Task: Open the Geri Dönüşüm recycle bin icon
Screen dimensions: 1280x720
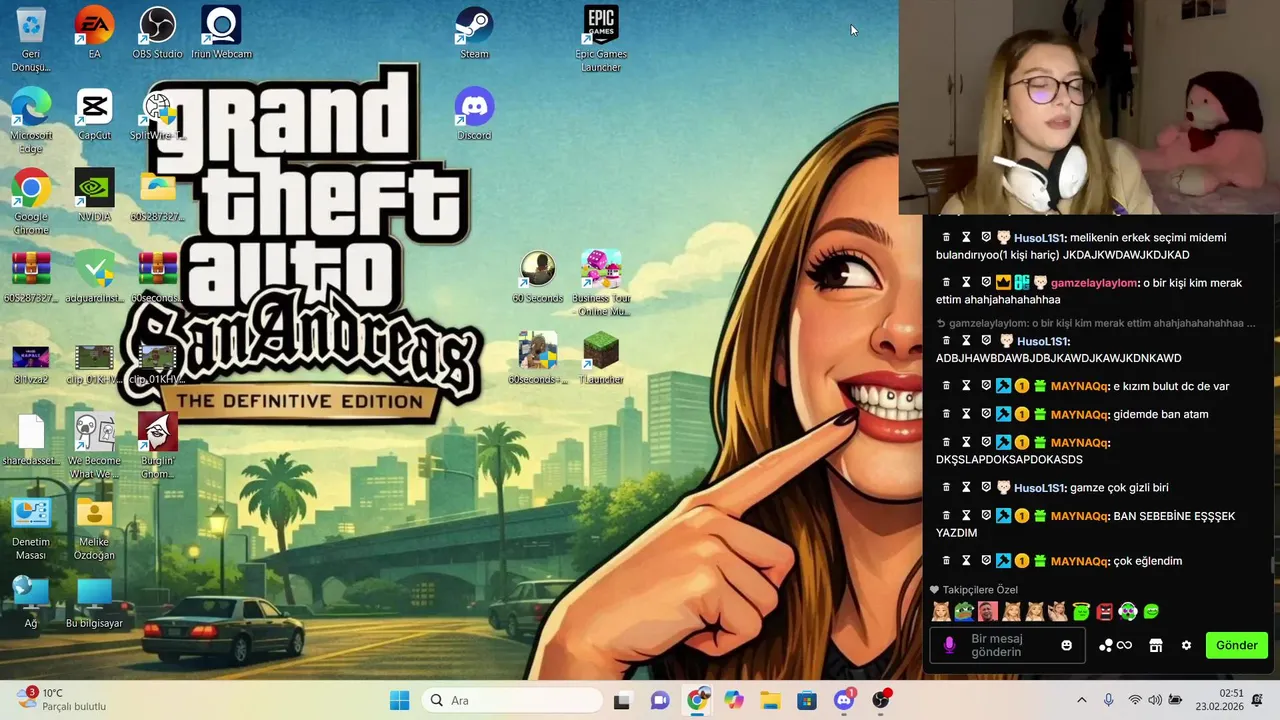Action: (31, 39)
